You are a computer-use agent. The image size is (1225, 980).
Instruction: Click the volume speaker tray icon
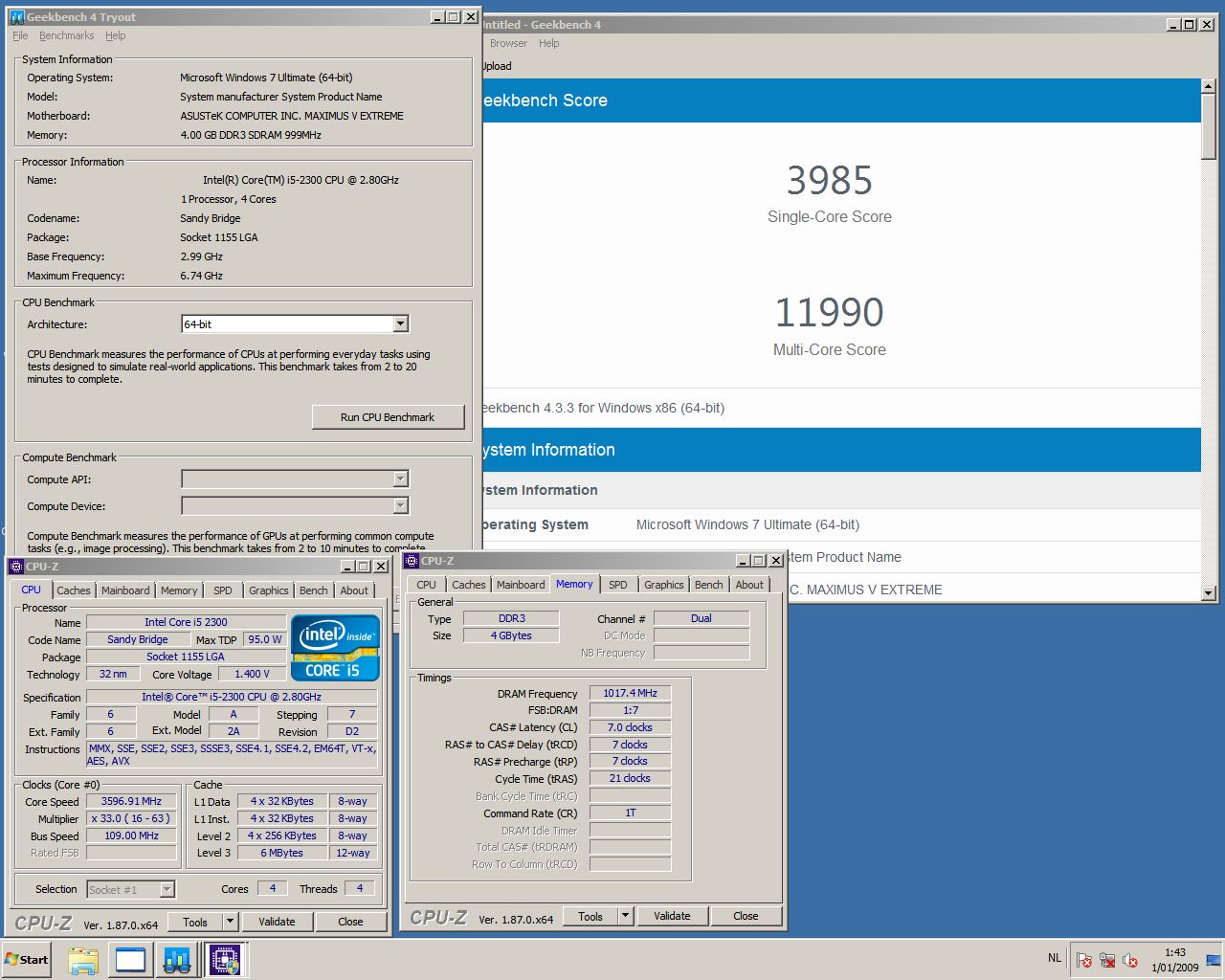click(x=1130, y=960)
